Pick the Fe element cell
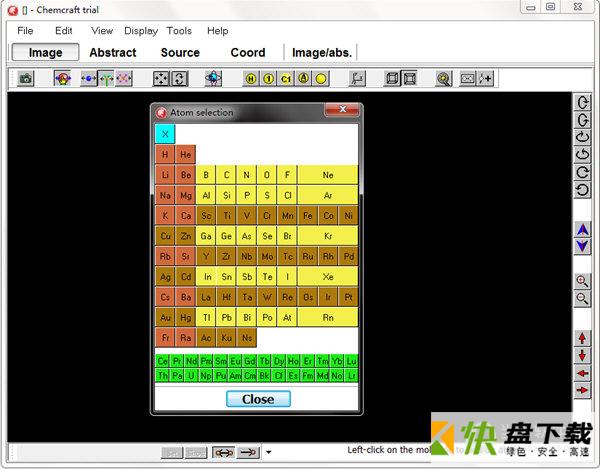600x469 pixels. (308, 216)
